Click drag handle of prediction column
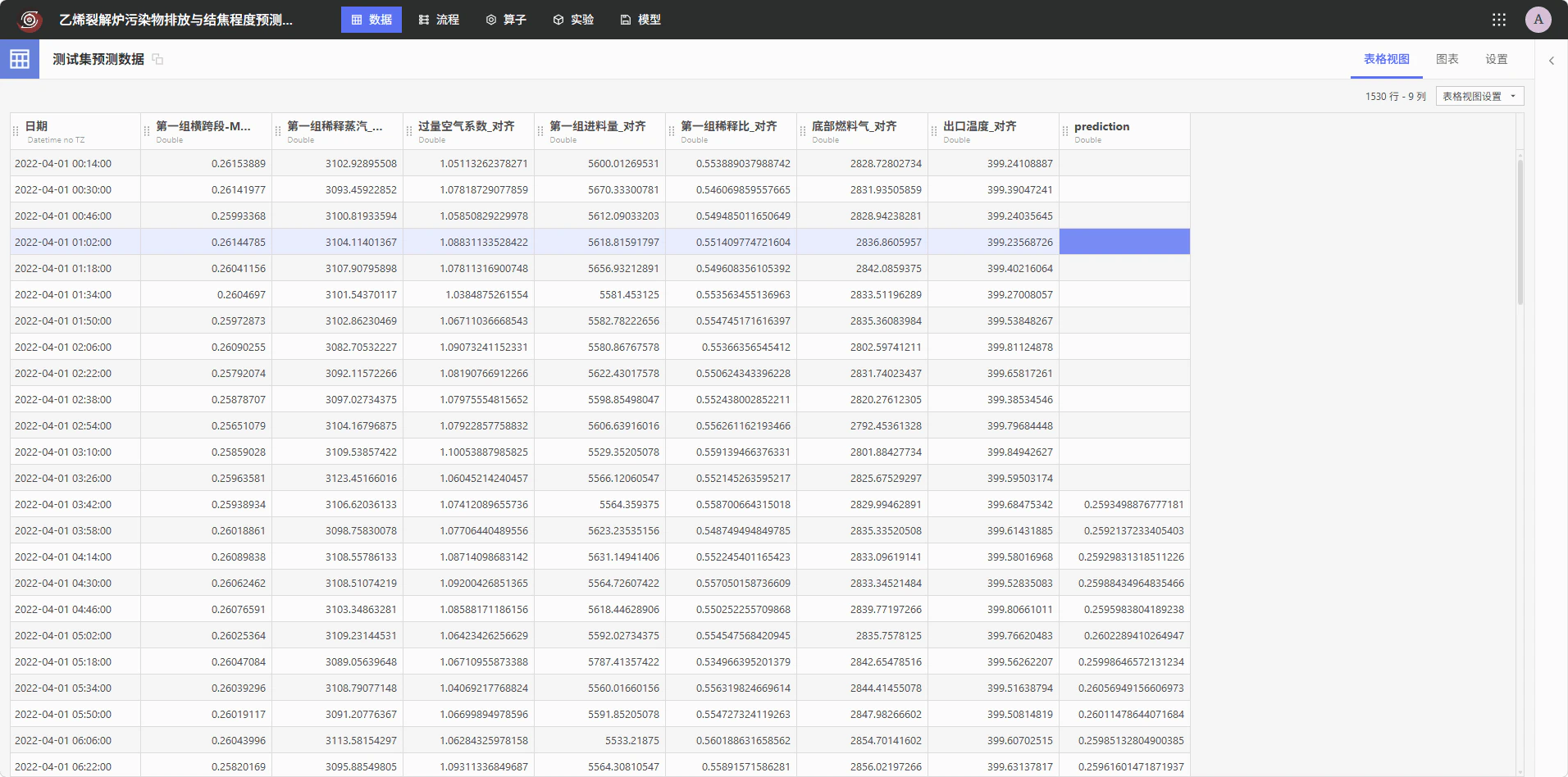The image size is (1568, 777). pyautogui.click(x=1065, y=131)
